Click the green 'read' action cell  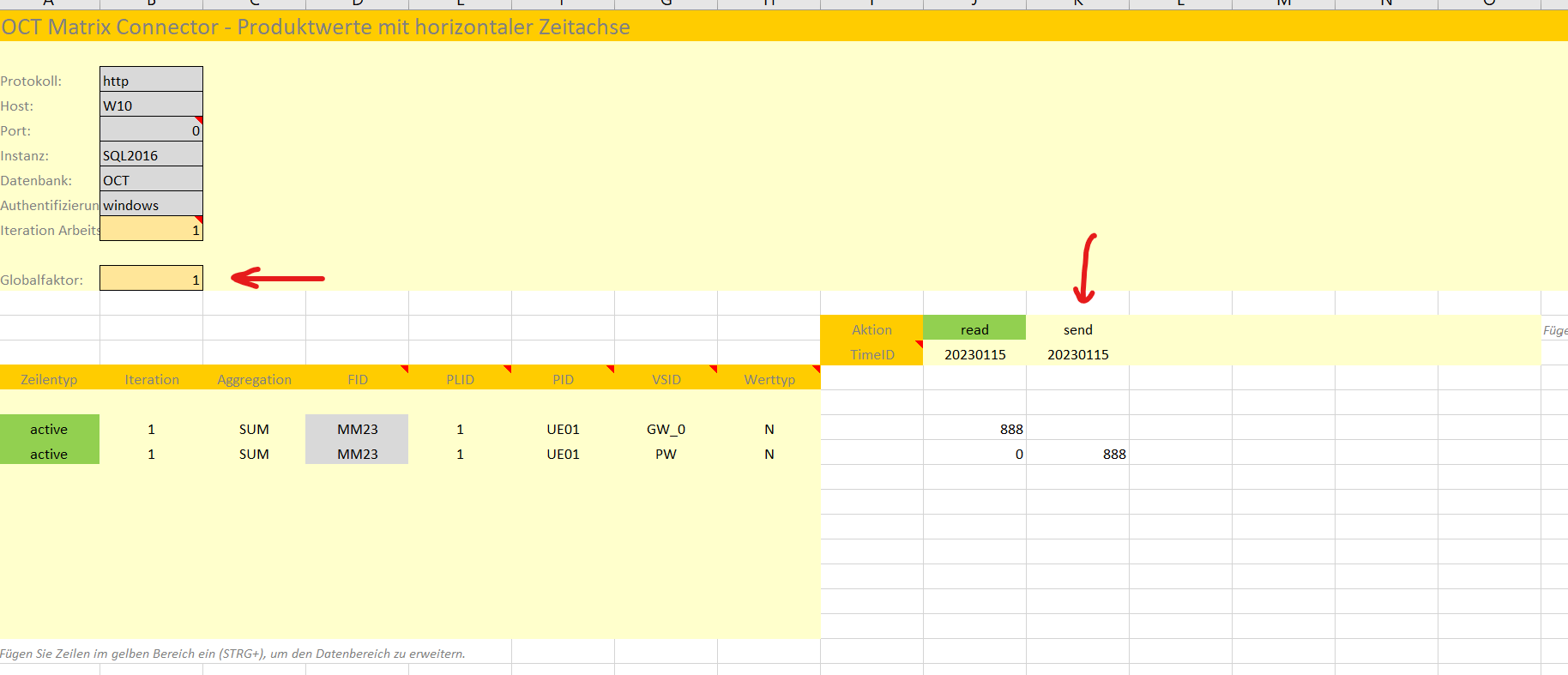click(x=974, y=329)
